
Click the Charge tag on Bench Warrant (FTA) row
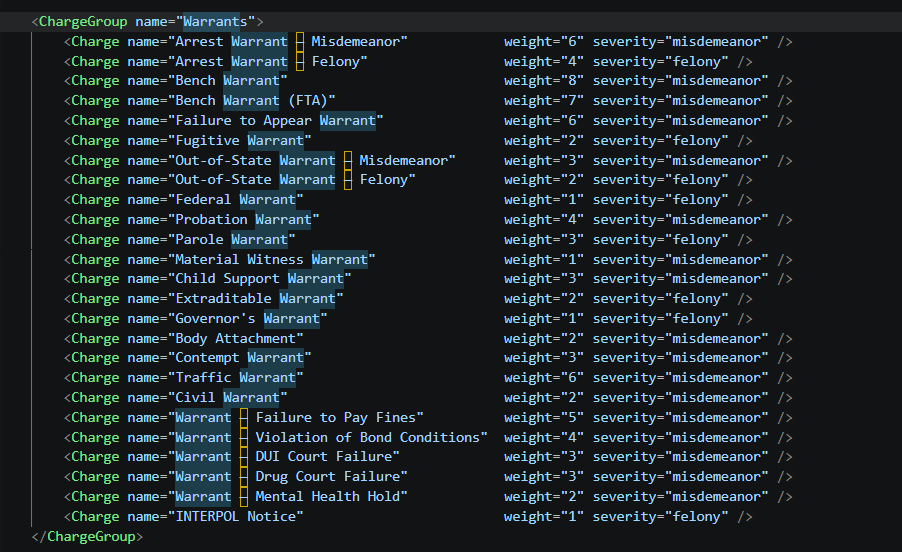(x=95, y=101)
